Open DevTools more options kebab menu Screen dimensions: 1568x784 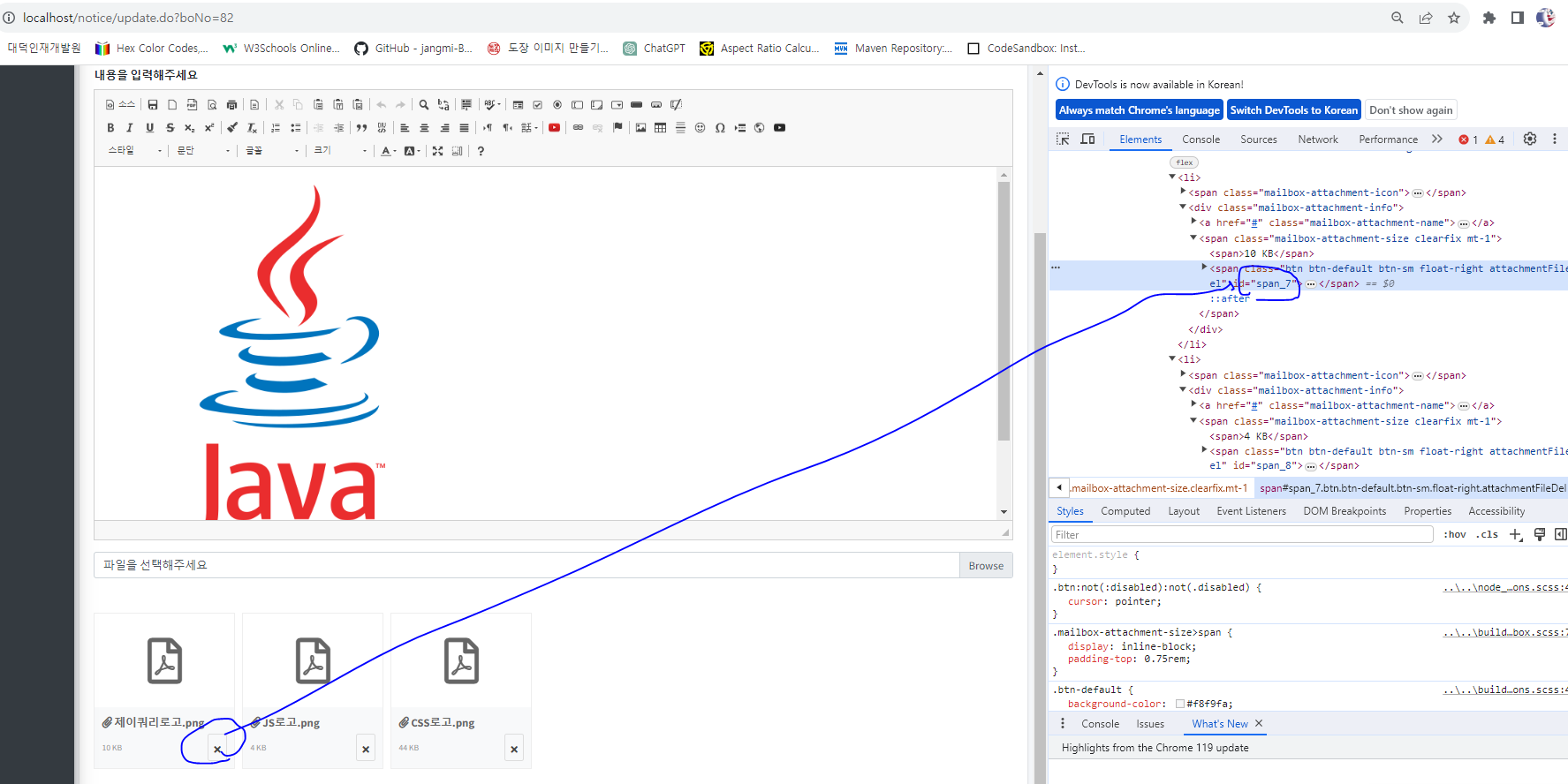pyautogui.click(x=1555, y=139)
